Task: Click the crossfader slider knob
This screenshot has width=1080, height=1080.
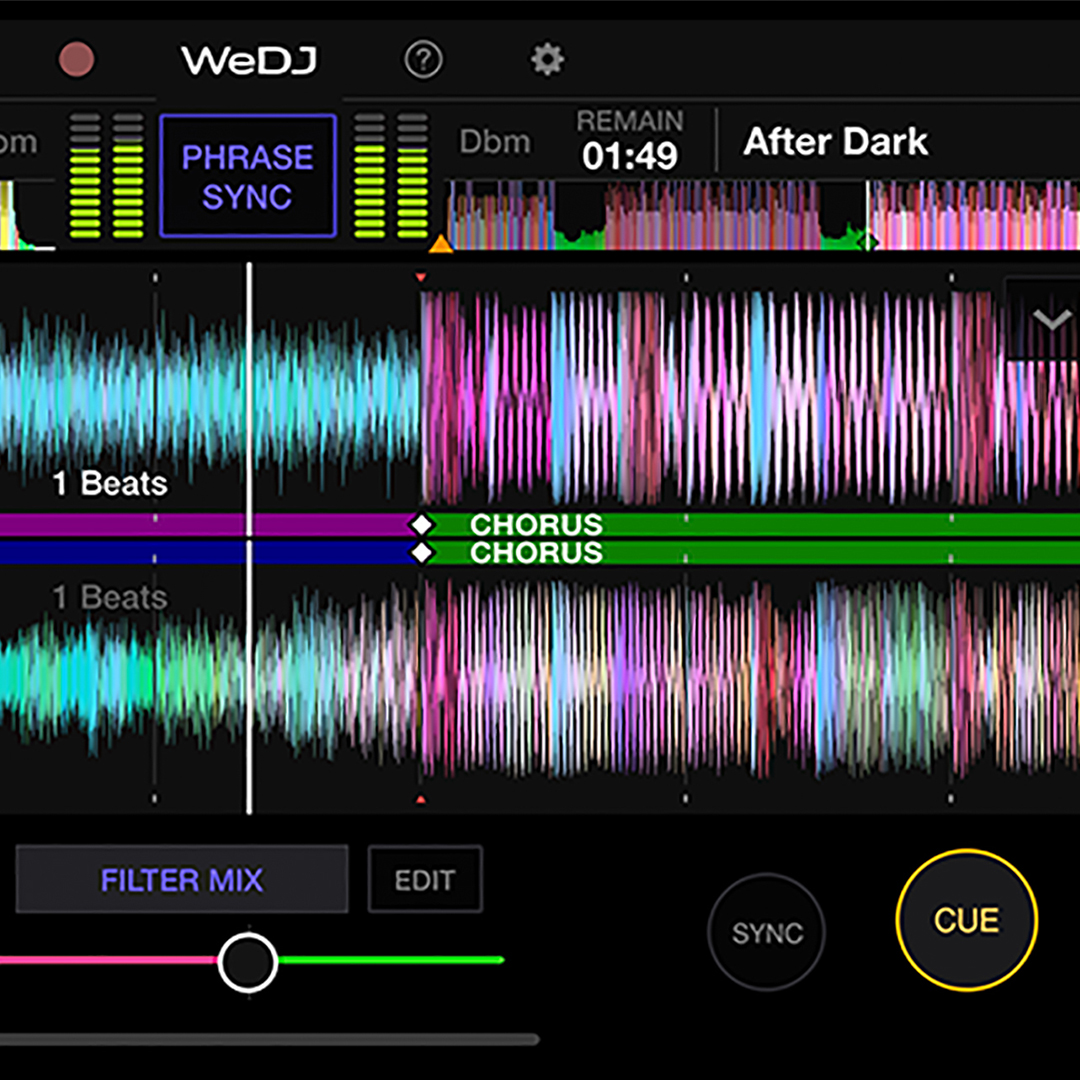Action: [247, 962]
